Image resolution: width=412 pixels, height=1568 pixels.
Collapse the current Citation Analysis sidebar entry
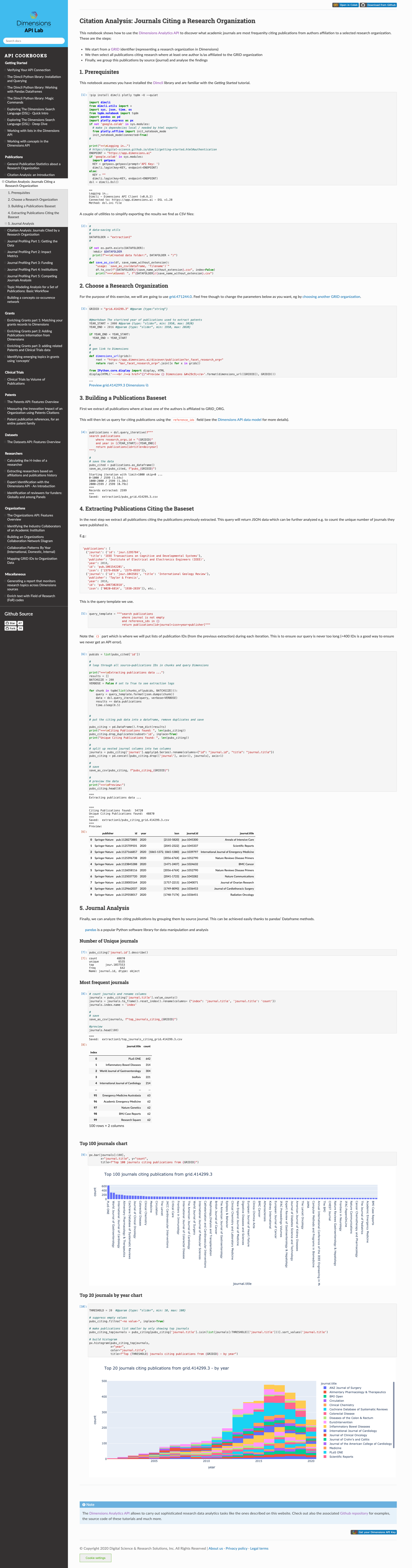point(3,181)
